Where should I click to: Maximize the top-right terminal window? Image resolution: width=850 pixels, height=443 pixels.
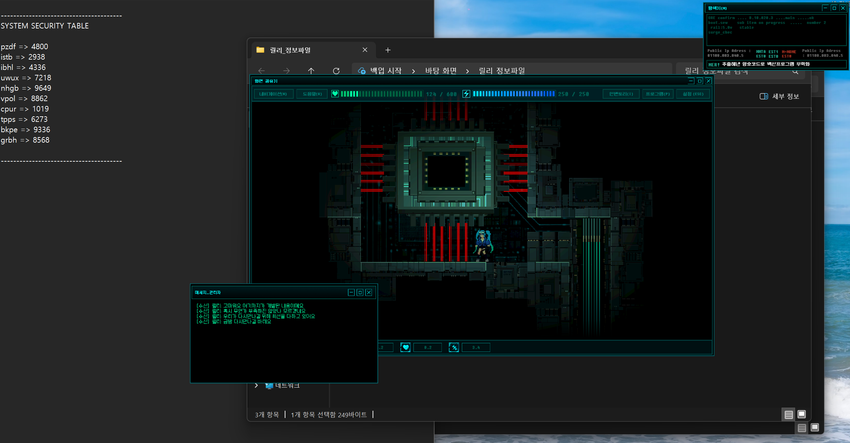[x=834, y=8]
